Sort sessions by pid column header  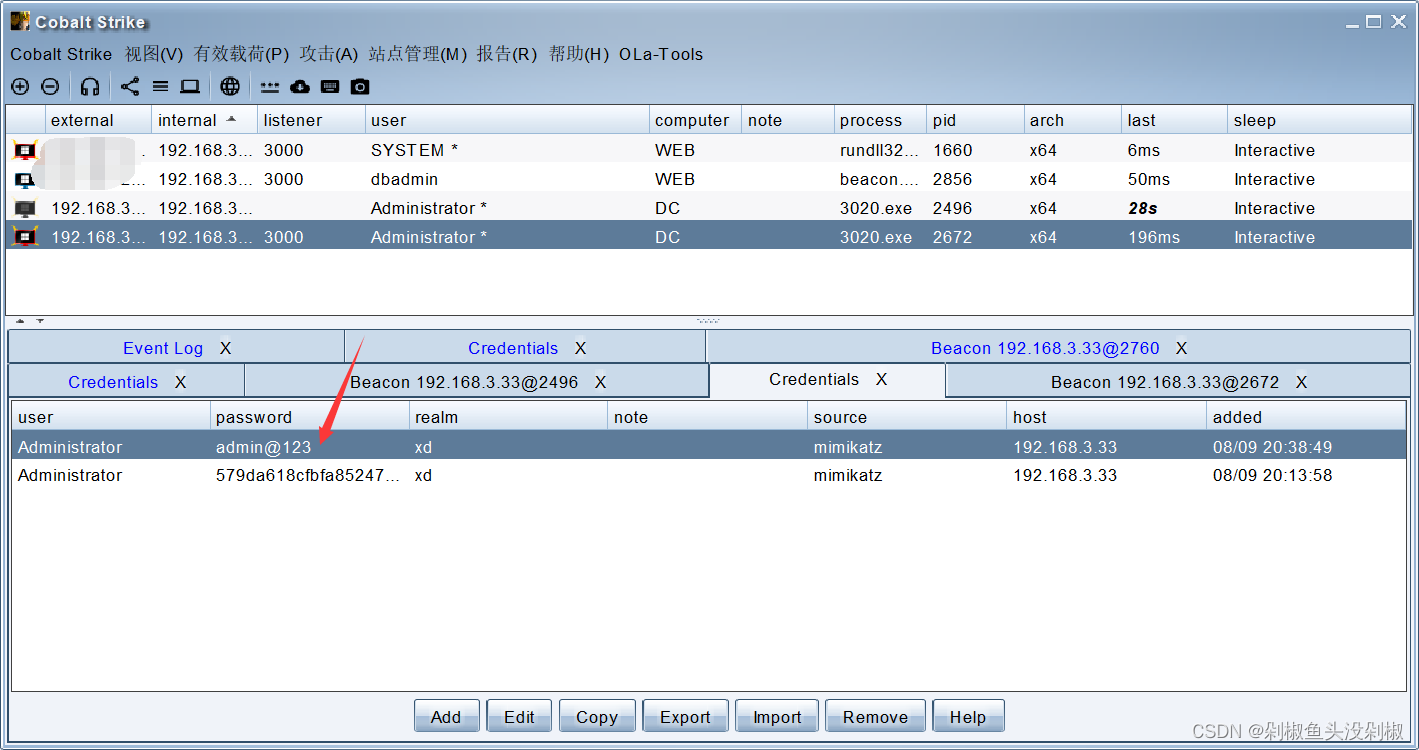click(975, 120)
